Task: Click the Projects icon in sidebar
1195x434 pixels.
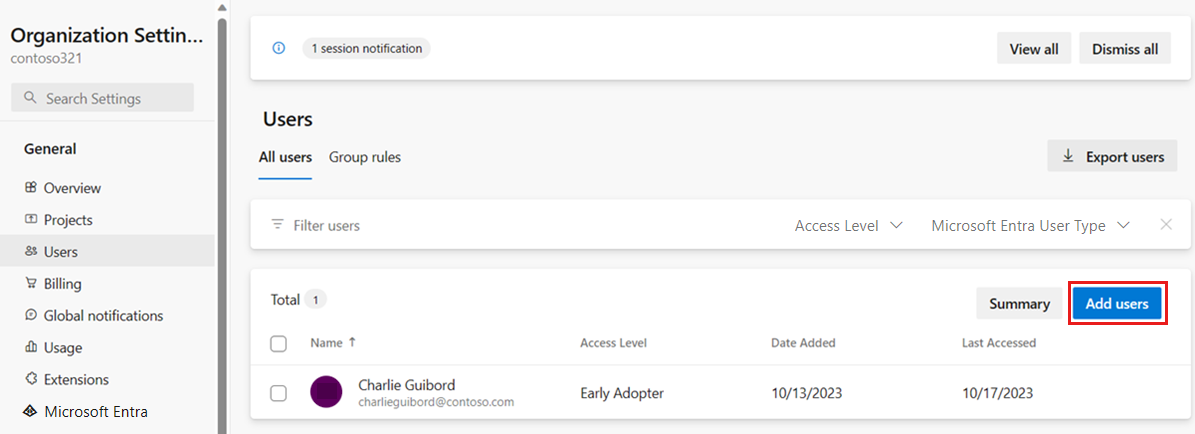Action: point(30,220)
